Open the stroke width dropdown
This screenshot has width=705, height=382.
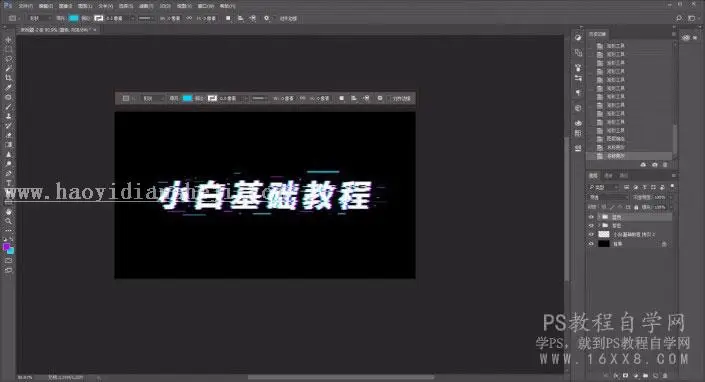click(132, 18)
